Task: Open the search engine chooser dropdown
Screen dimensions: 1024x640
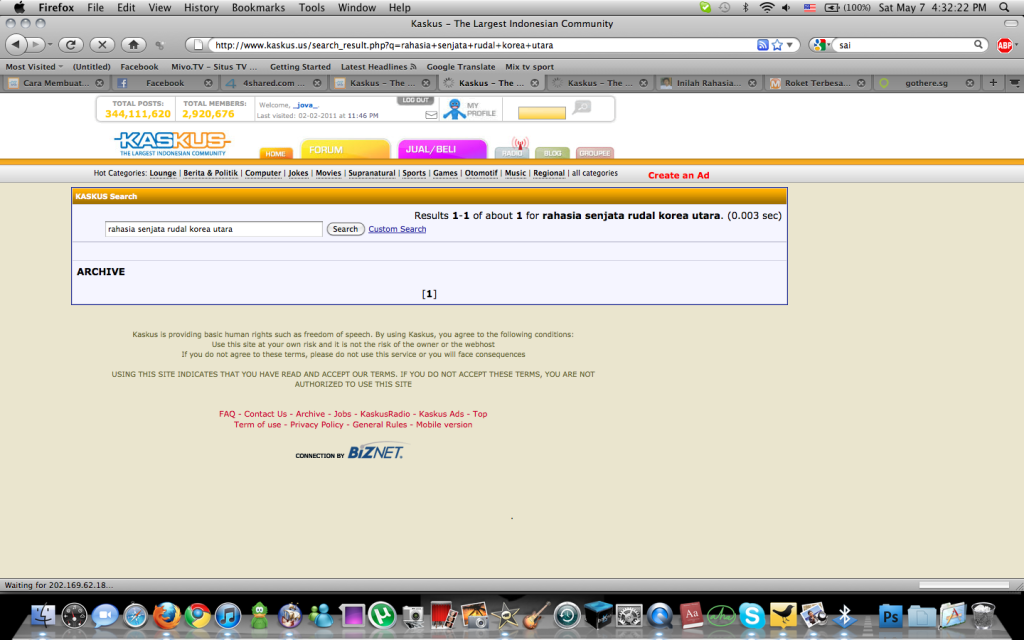Action: click(822, 45)
